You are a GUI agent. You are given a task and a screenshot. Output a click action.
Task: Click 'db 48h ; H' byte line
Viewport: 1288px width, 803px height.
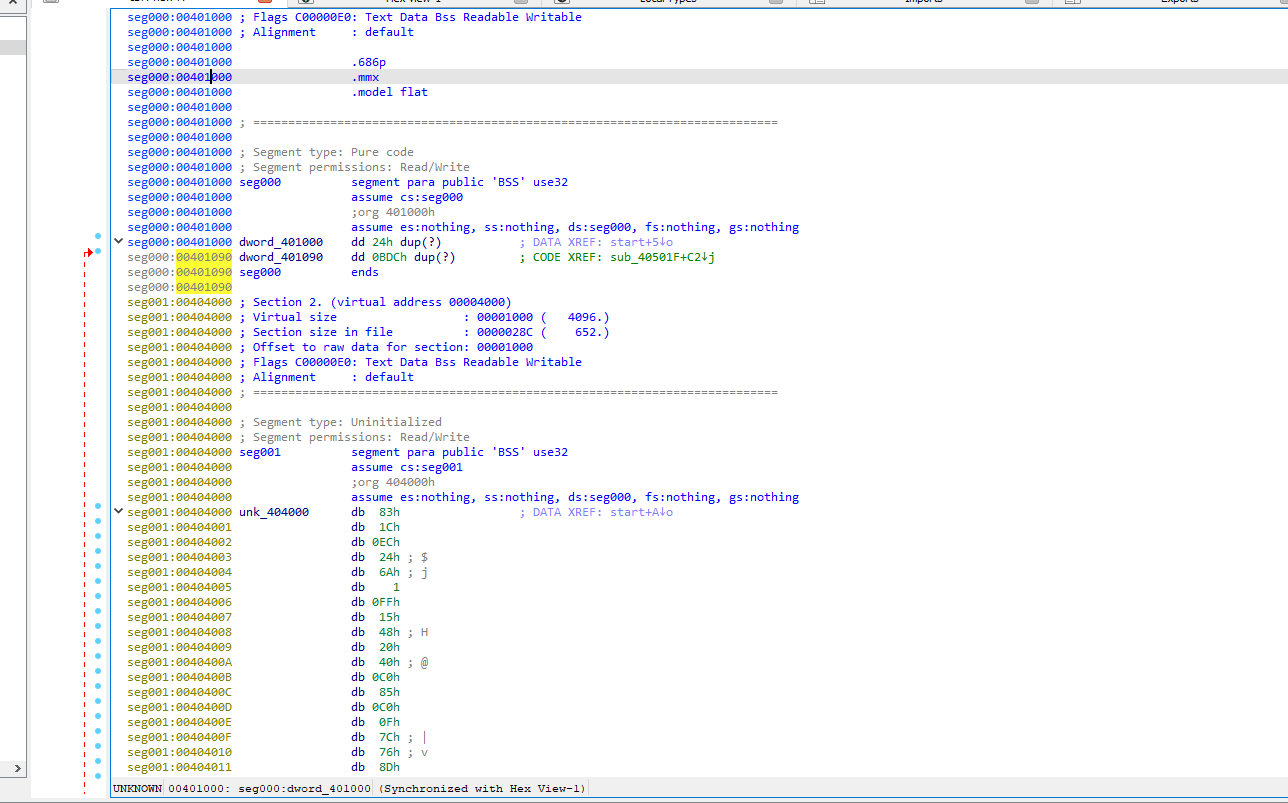tap(389, 632)
